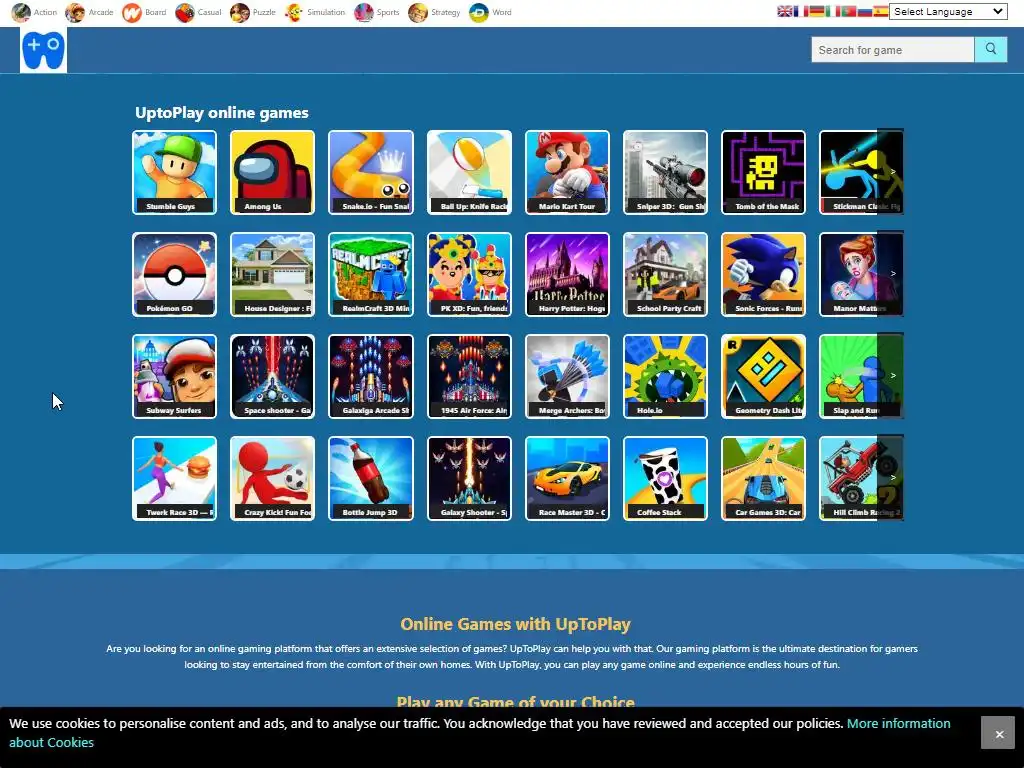Open the Snake.io game tile
Image resolution: width=1024 pixels, height=768 pixels.
tap(371, 172)
